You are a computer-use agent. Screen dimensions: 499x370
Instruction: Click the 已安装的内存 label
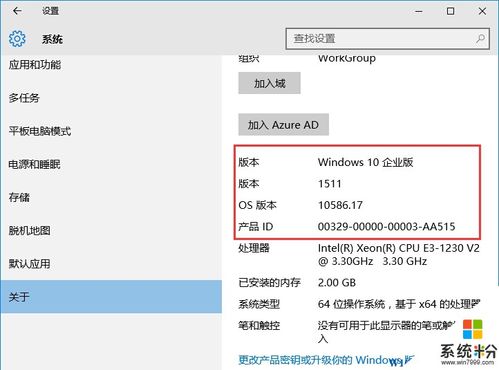(269, 283)
